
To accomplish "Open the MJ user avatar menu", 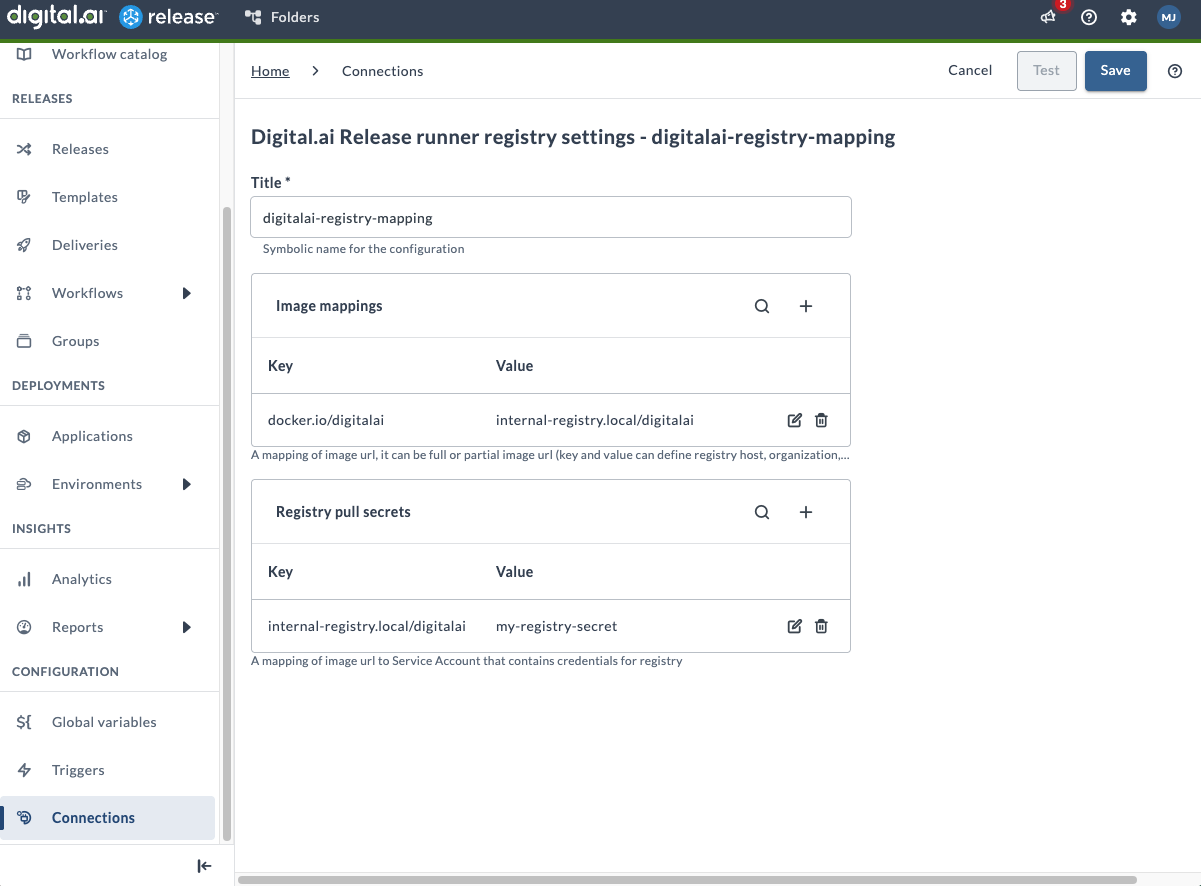I will (1169, 17).
